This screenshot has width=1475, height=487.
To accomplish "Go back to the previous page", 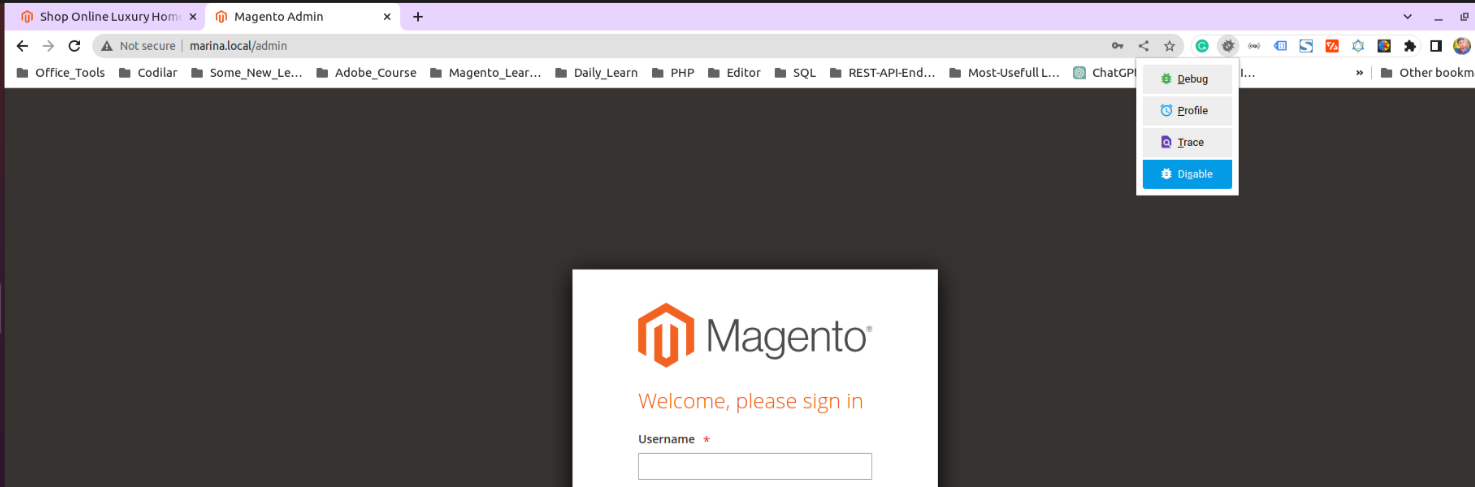I will (22, 46).
